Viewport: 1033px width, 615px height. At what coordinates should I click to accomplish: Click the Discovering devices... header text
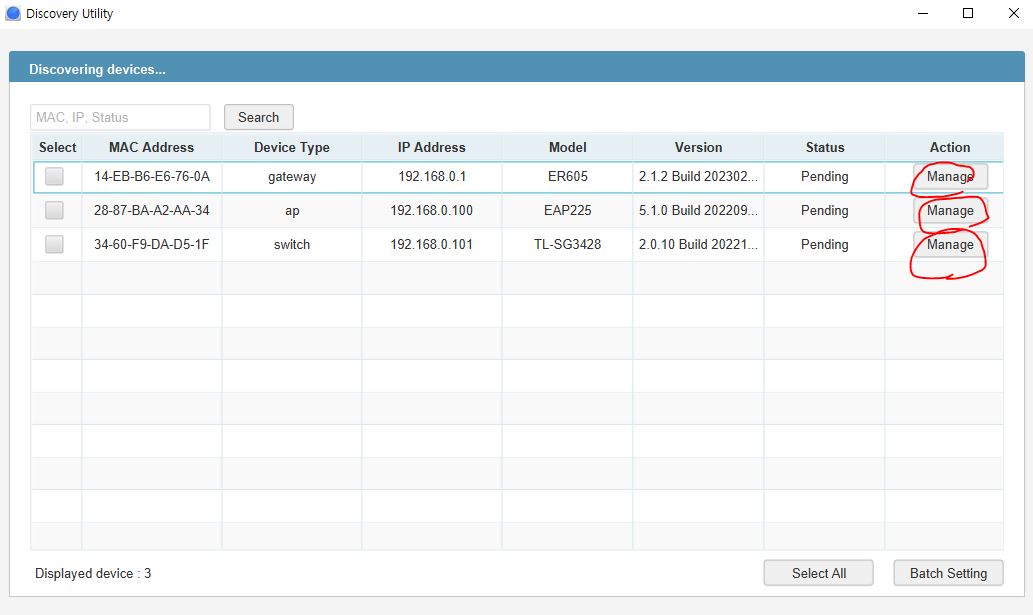[x=97, y=69]
